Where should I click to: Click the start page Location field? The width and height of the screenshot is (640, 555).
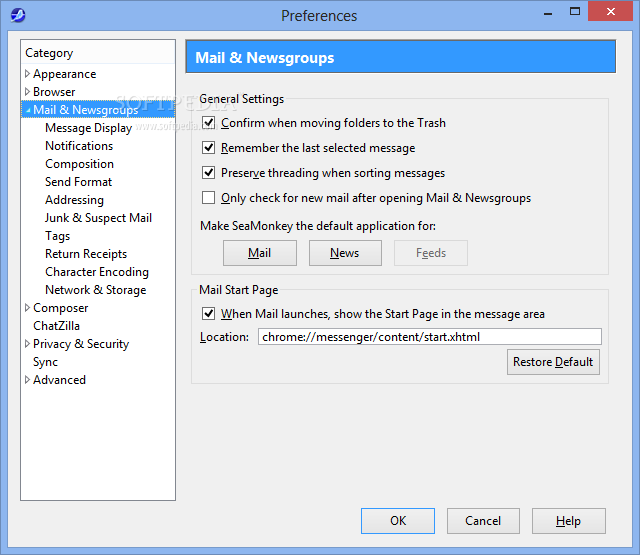430,337
